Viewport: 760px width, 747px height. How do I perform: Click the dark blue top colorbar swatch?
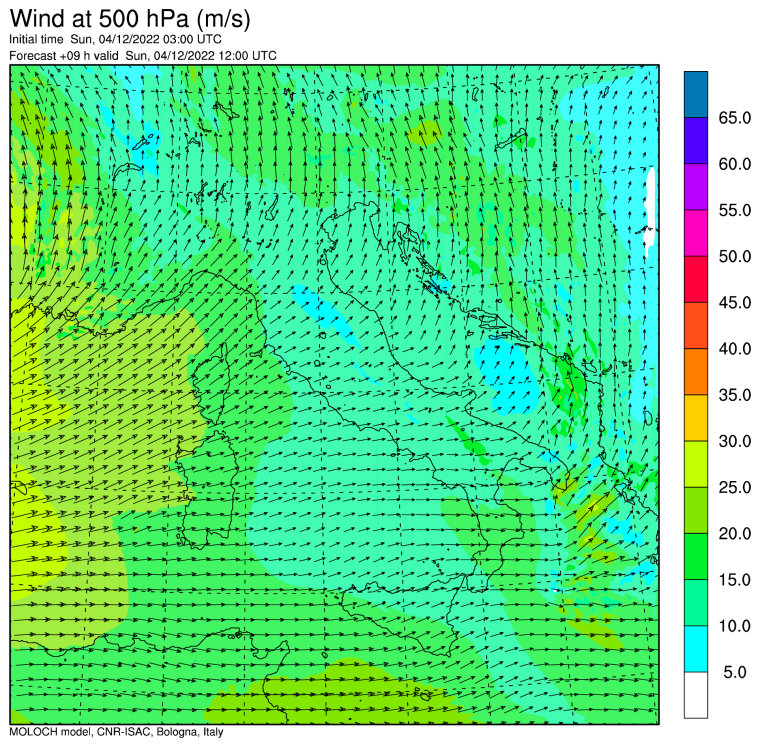point(696,95)
